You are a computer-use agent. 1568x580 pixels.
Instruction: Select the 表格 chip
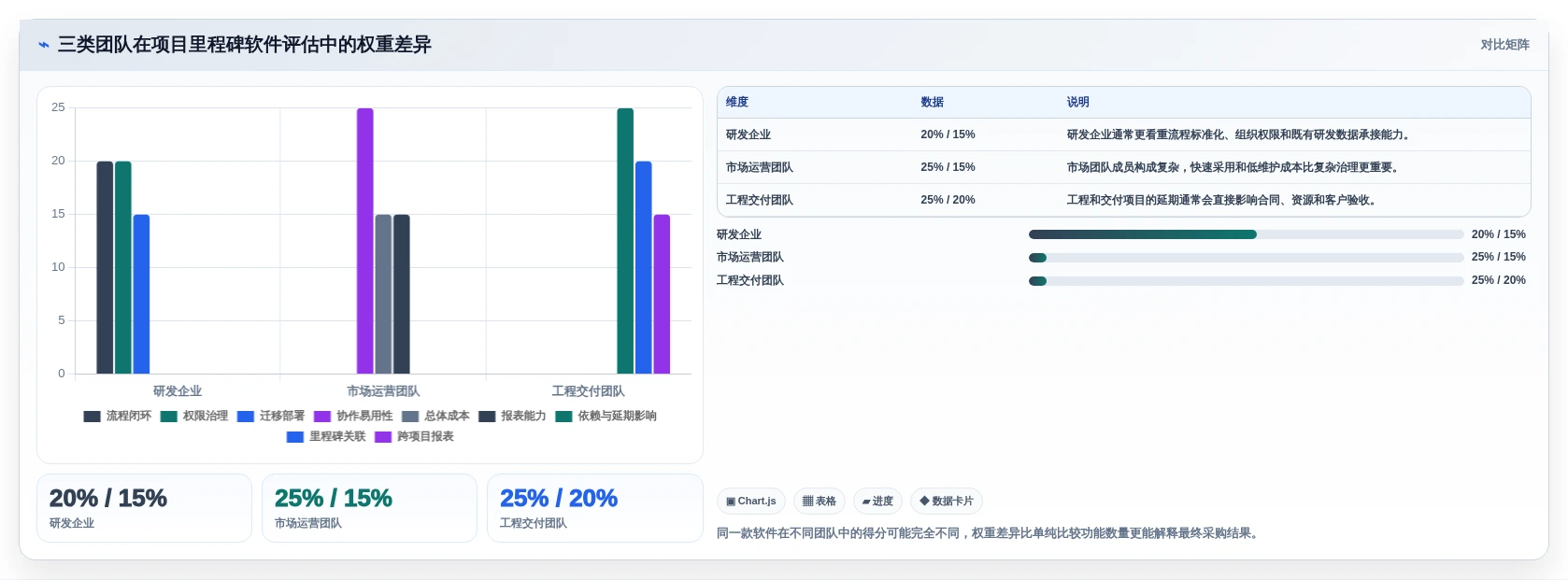pos(820,502)
